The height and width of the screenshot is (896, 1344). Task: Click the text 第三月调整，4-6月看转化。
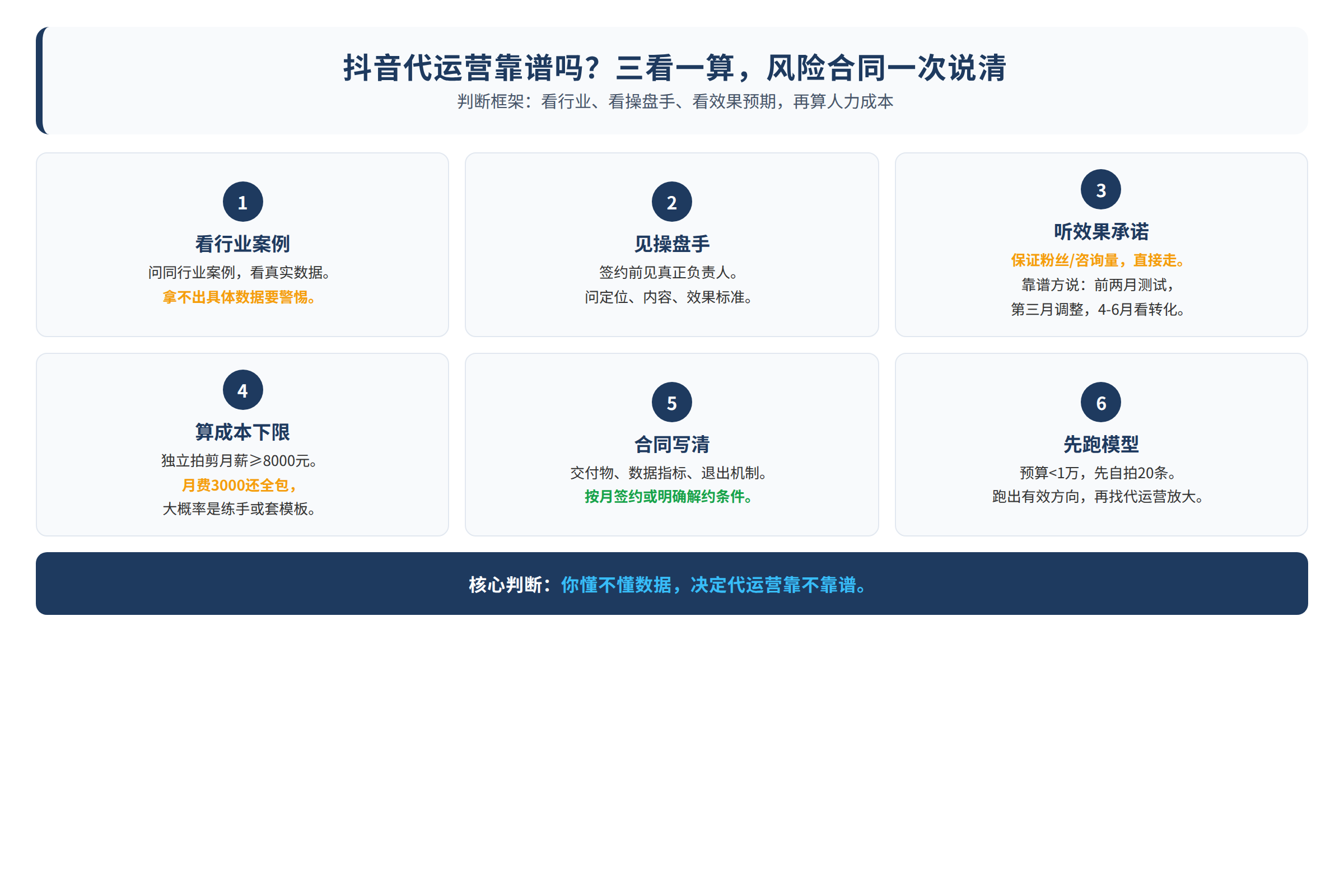point(1098,309)
